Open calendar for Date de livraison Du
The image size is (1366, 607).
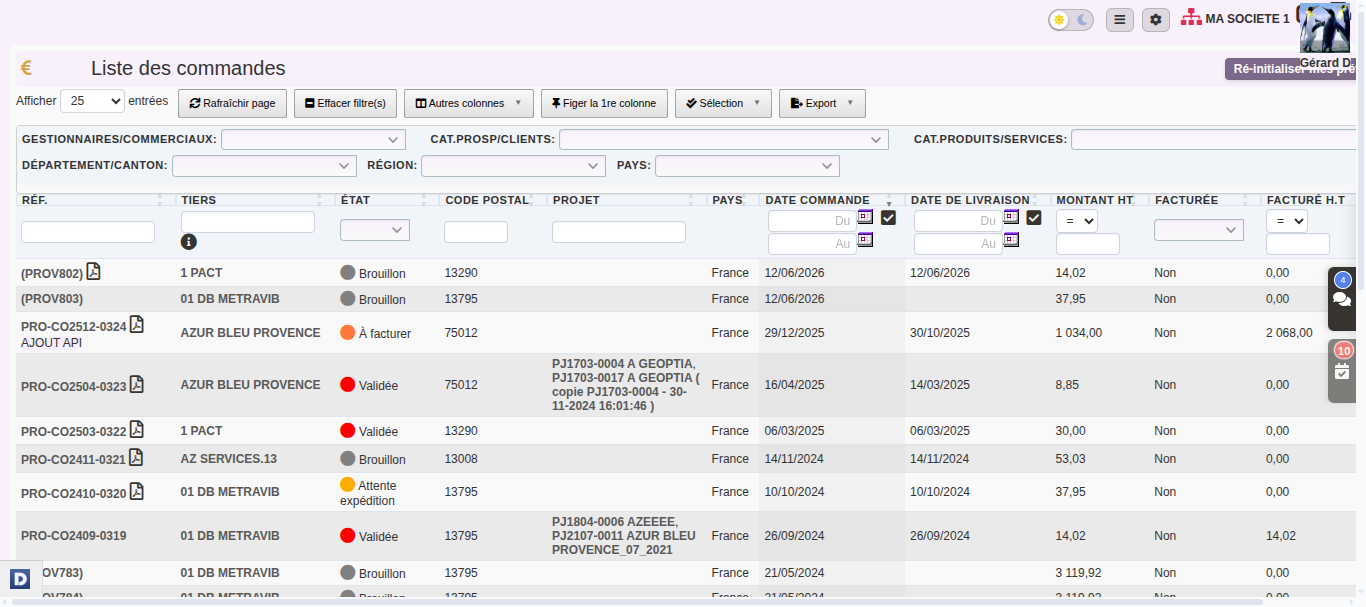click(1011, 216)
